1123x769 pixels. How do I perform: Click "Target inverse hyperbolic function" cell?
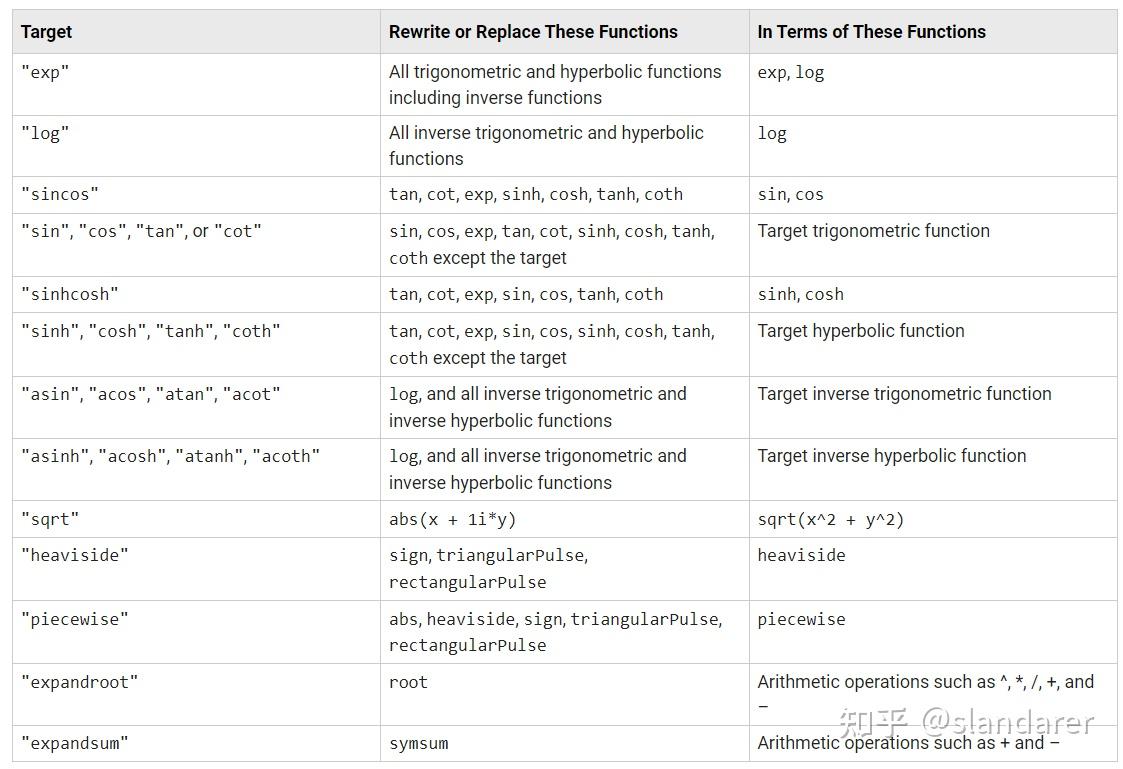point(891,456)
